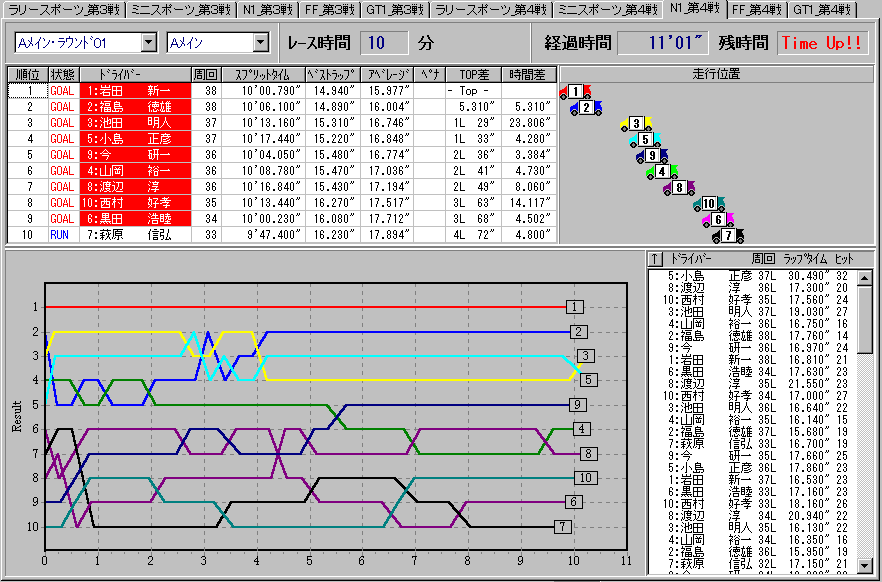The height and width of the screenshot is (582, 882).
Task: Click the up-arrow sort button beside ドライバー lap list
Action: point(655,259)
